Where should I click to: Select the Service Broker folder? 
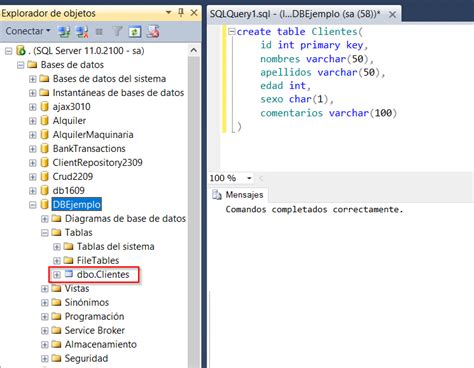(x=95, y=330)
